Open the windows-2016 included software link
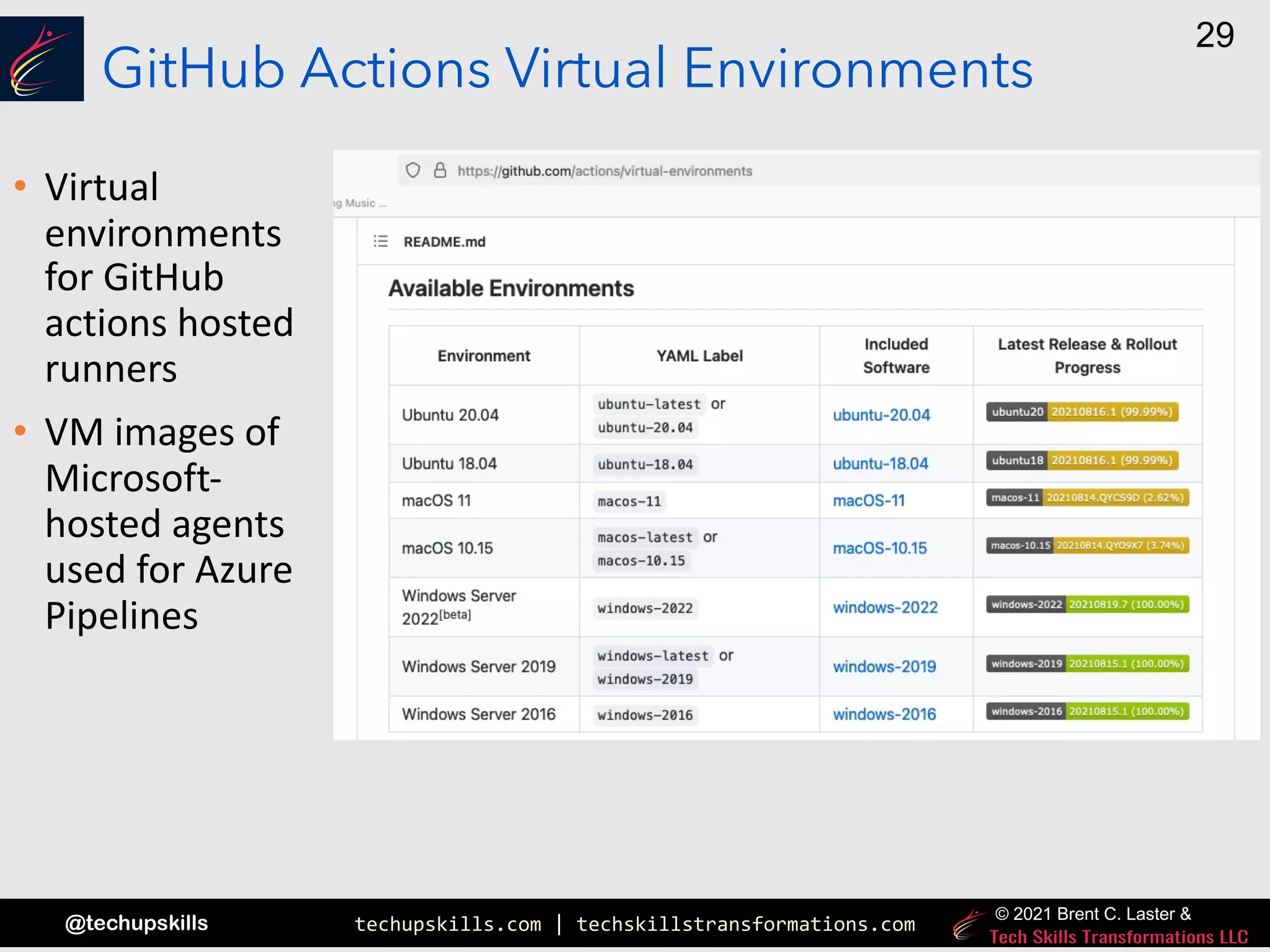The width and height of the screenshot is (1270, 952). point(884,714)
